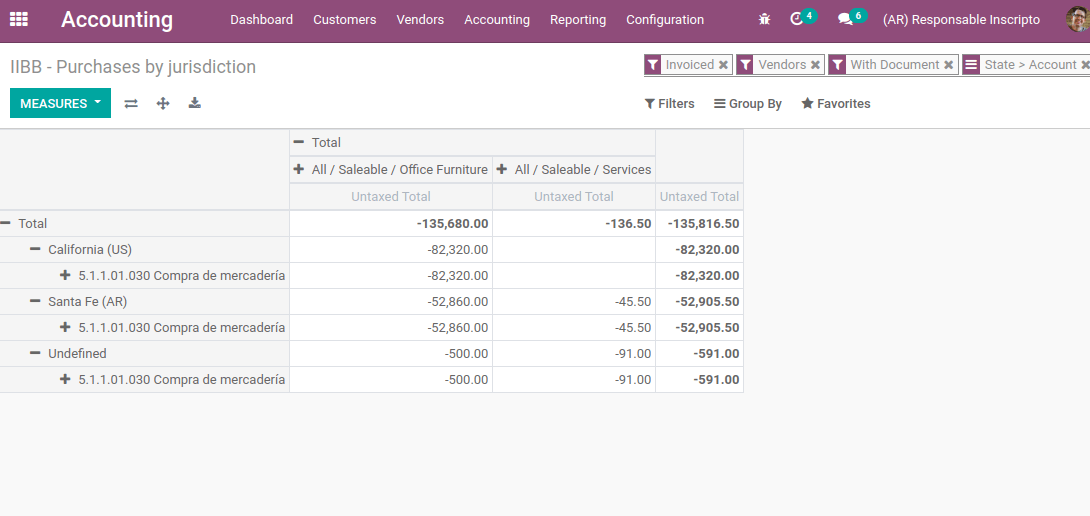The width and height of the screenshot is (1090, 516).
Task: Open the Vendors menu
Action: [420, 19]
